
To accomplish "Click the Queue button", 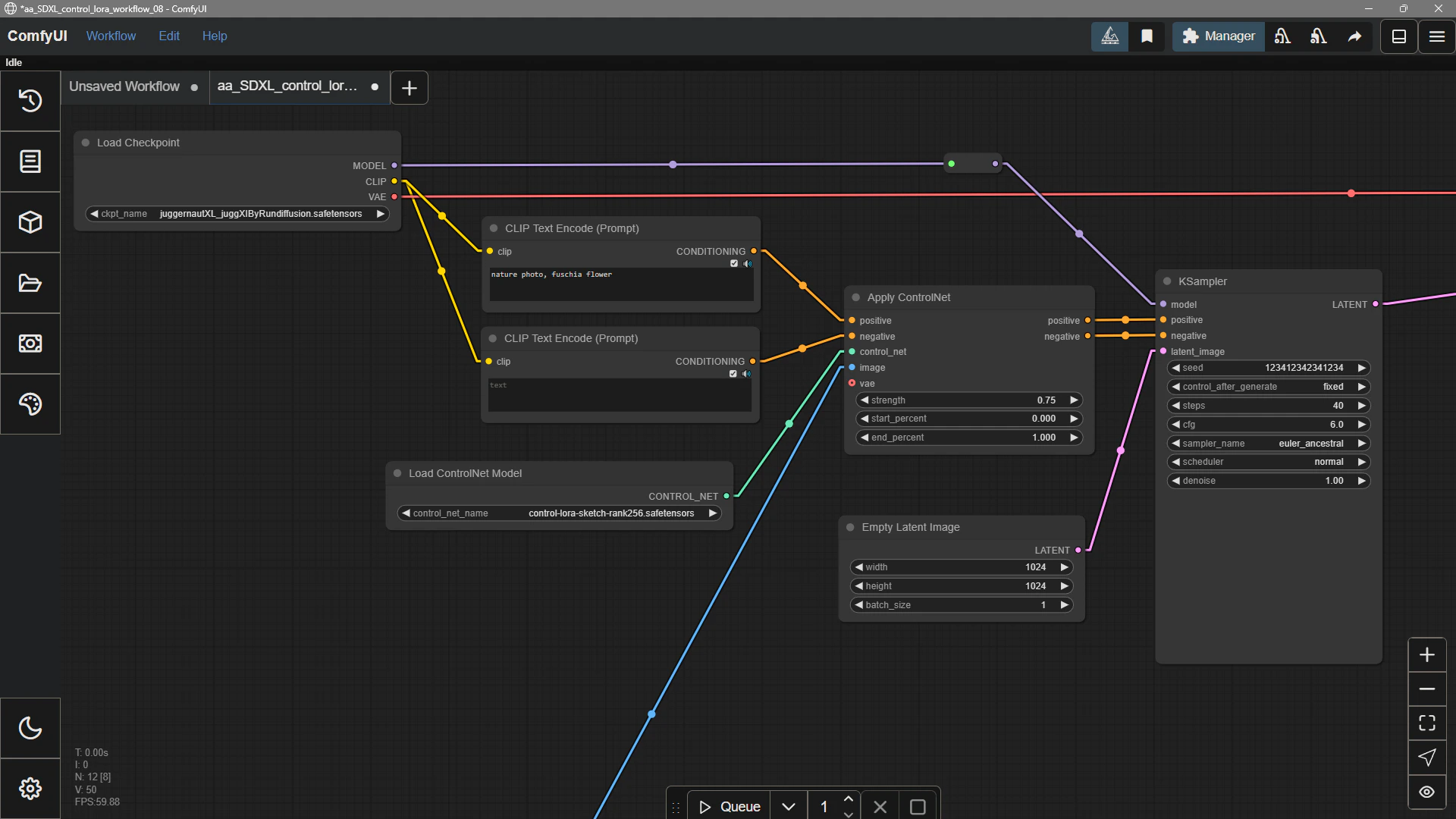I will [x=729, y=807].
